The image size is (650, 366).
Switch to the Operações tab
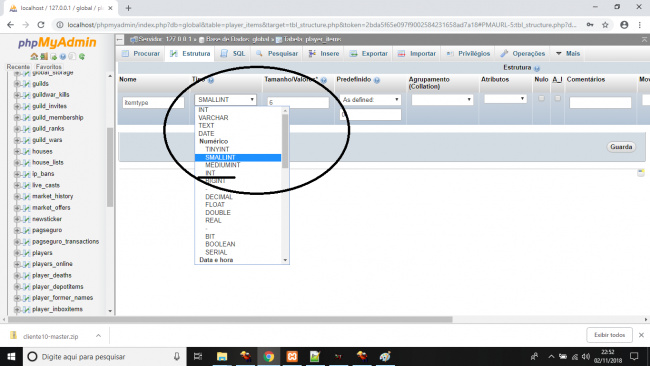tap(523, 53)
